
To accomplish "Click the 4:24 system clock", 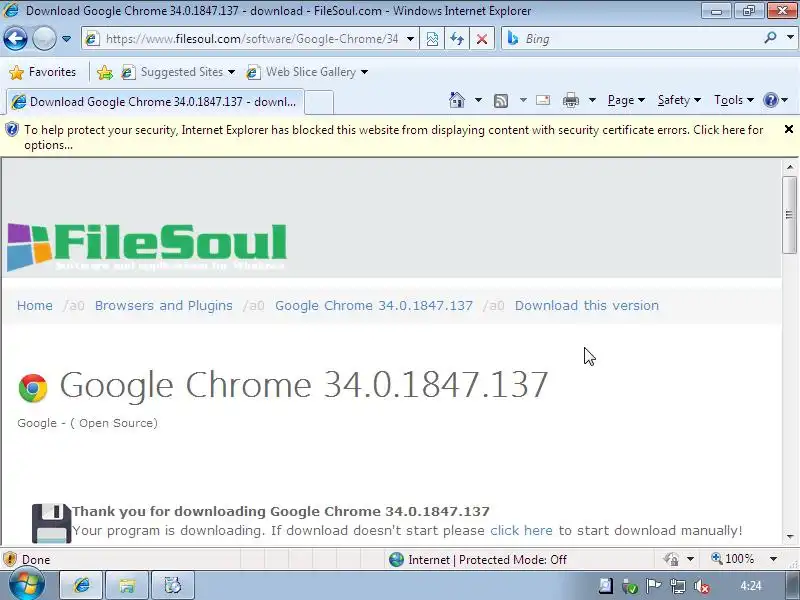I will (x=751, y=586).
